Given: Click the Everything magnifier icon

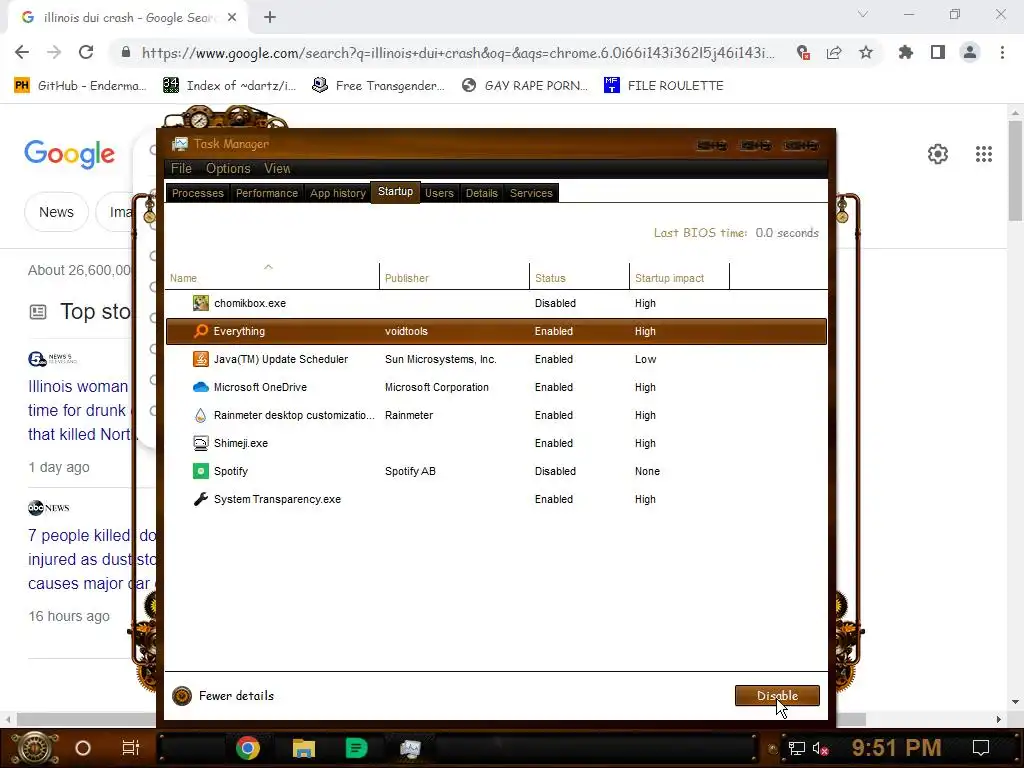Looking at the screenshot, I should (x=200, y=331).
